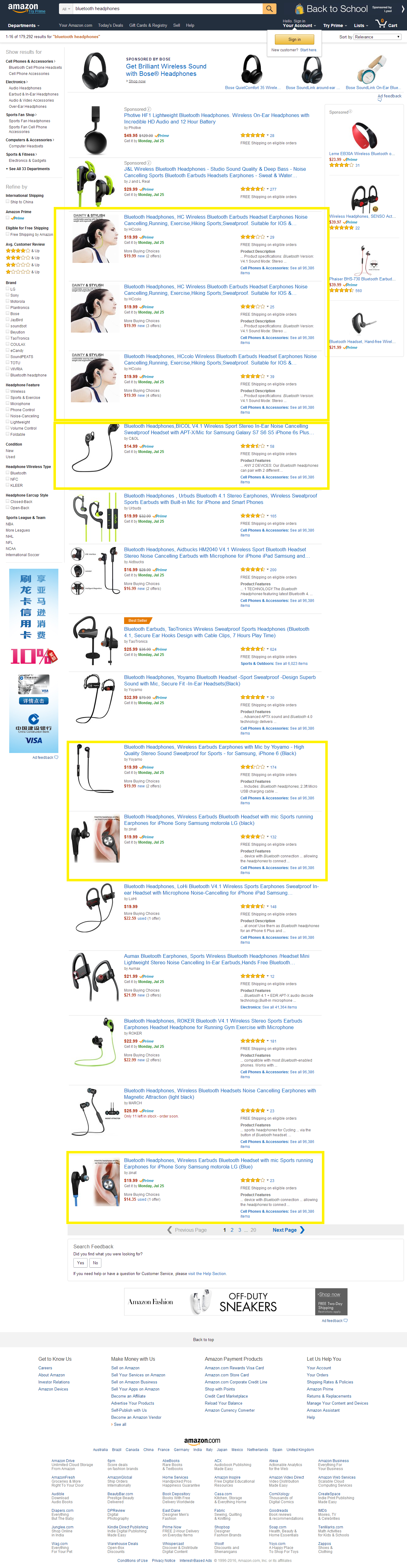Click the yellow Sign in button
The height and width of the screenshot is (1568, 407).
(x=294, y=40)
